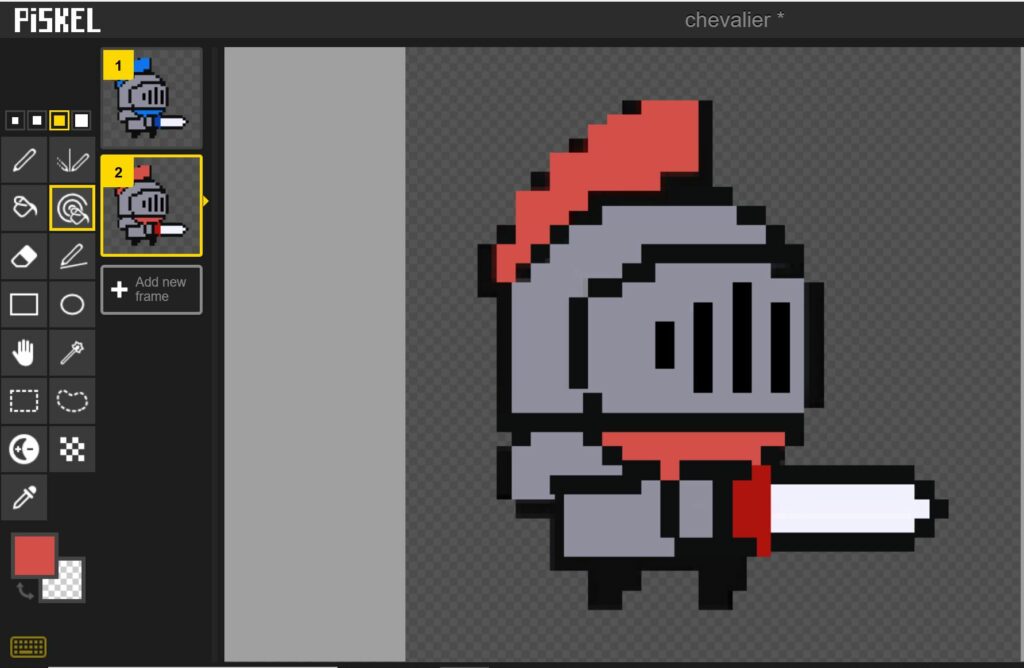This screenshot has width=1024, height=668.
Task: Select the Vertical mirror pen tool
Action: tap(72, 160)
